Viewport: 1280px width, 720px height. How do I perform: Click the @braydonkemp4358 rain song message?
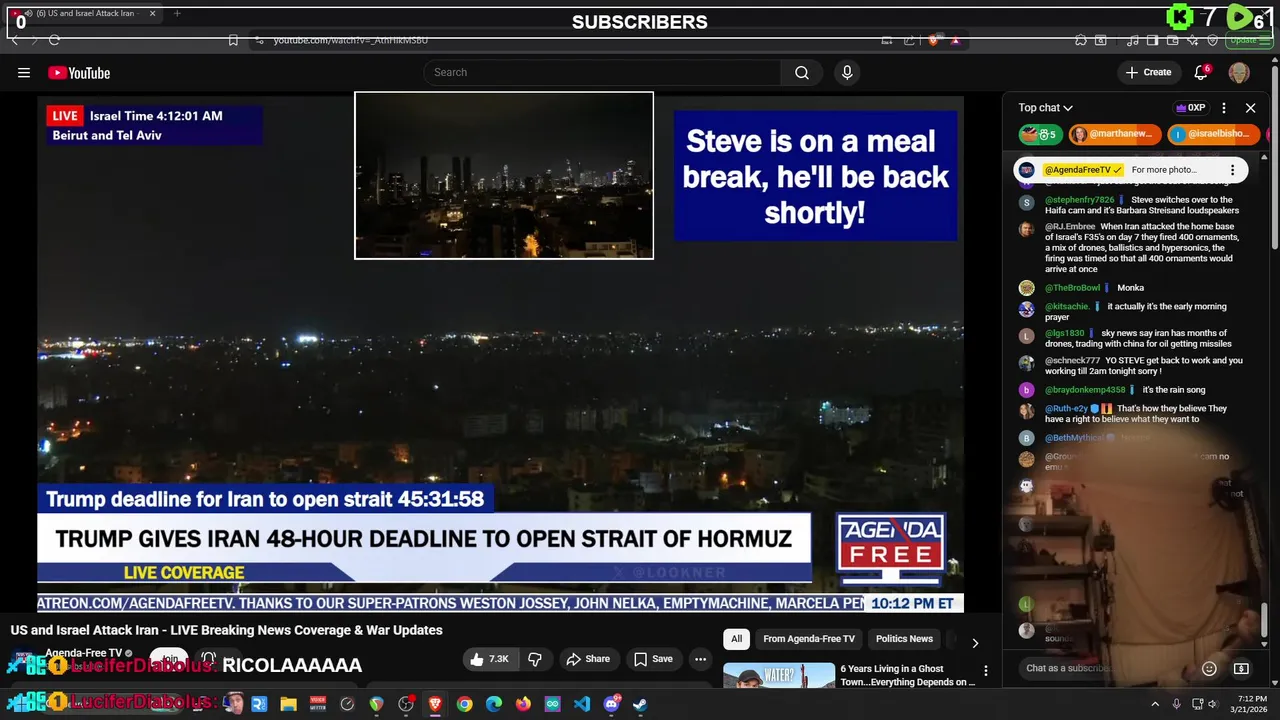click(x=1130, y=390)
